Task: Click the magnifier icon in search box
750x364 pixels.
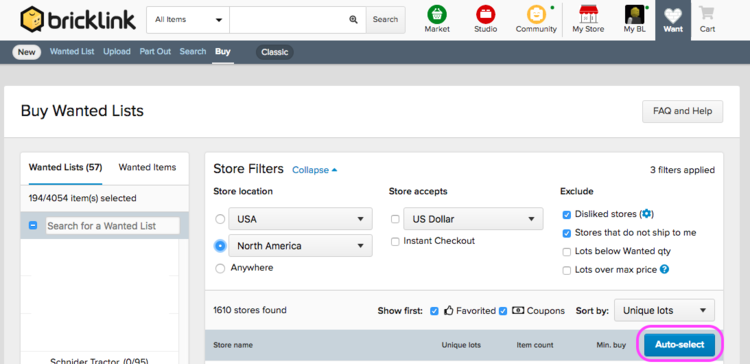Action: click(353, 20)
